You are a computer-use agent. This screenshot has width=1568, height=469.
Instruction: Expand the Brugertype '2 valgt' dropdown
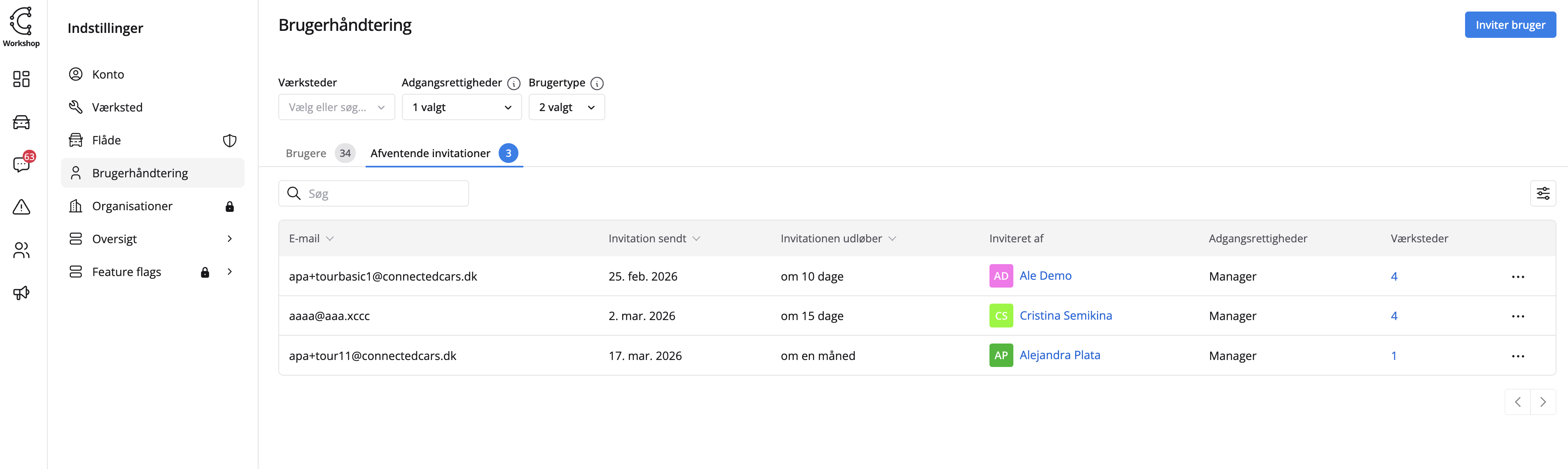click(566, 108)
